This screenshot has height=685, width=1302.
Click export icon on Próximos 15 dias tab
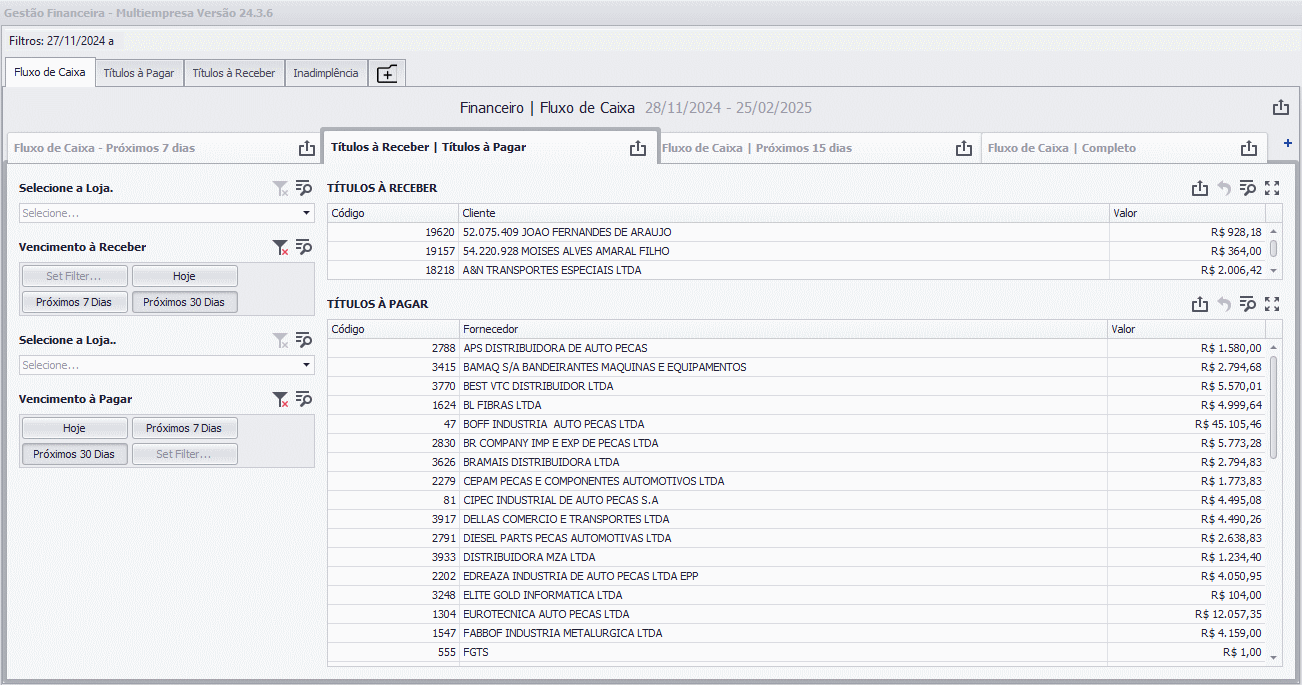point(963,148)
